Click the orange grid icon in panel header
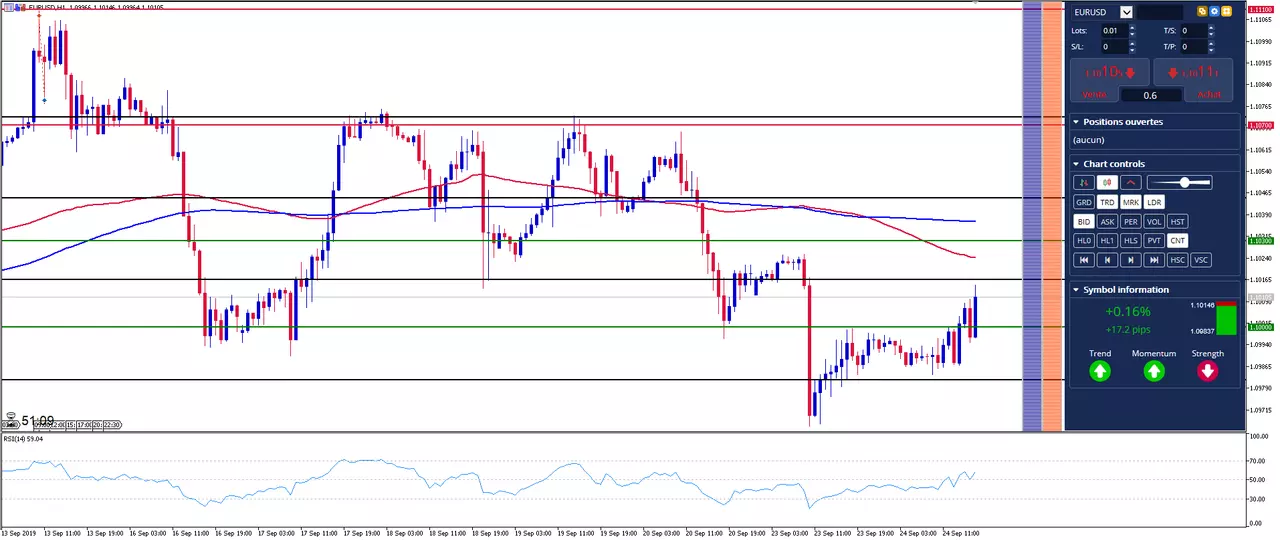 (1226, 12)
